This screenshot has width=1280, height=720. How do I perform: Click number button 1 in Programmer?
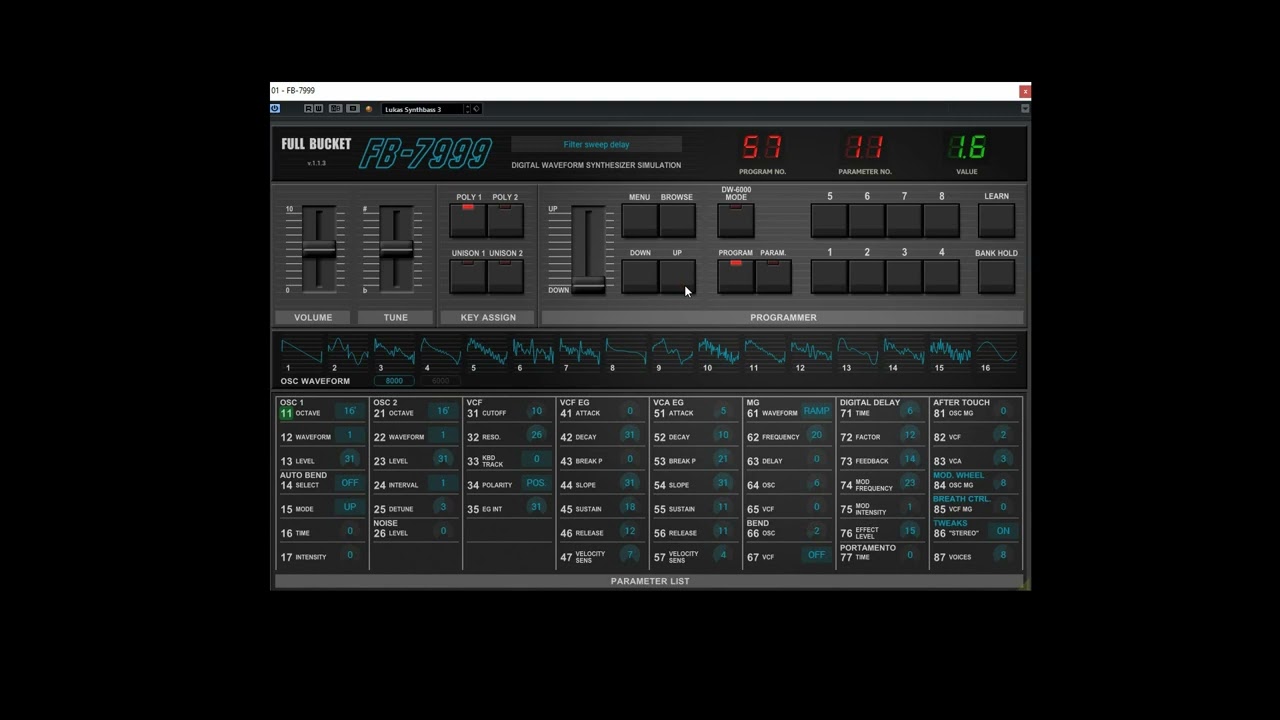click(x=830, y=276)
